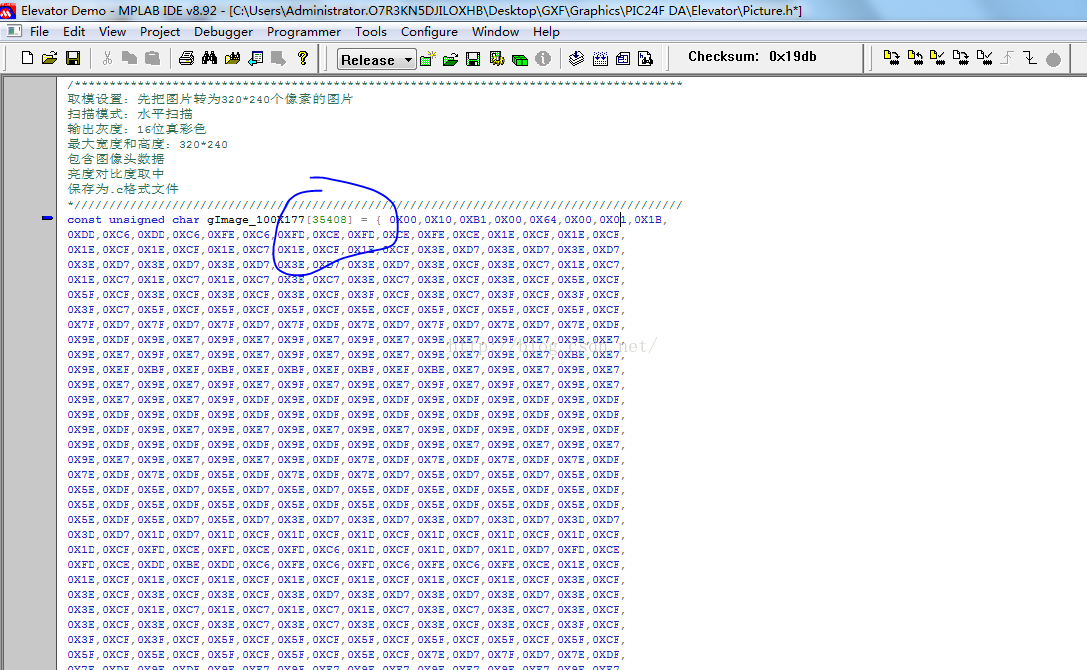This screenshot has width=1087, height=670.
Task: Click the 'char' keyword in the declaration
Action: coord(186,220)
